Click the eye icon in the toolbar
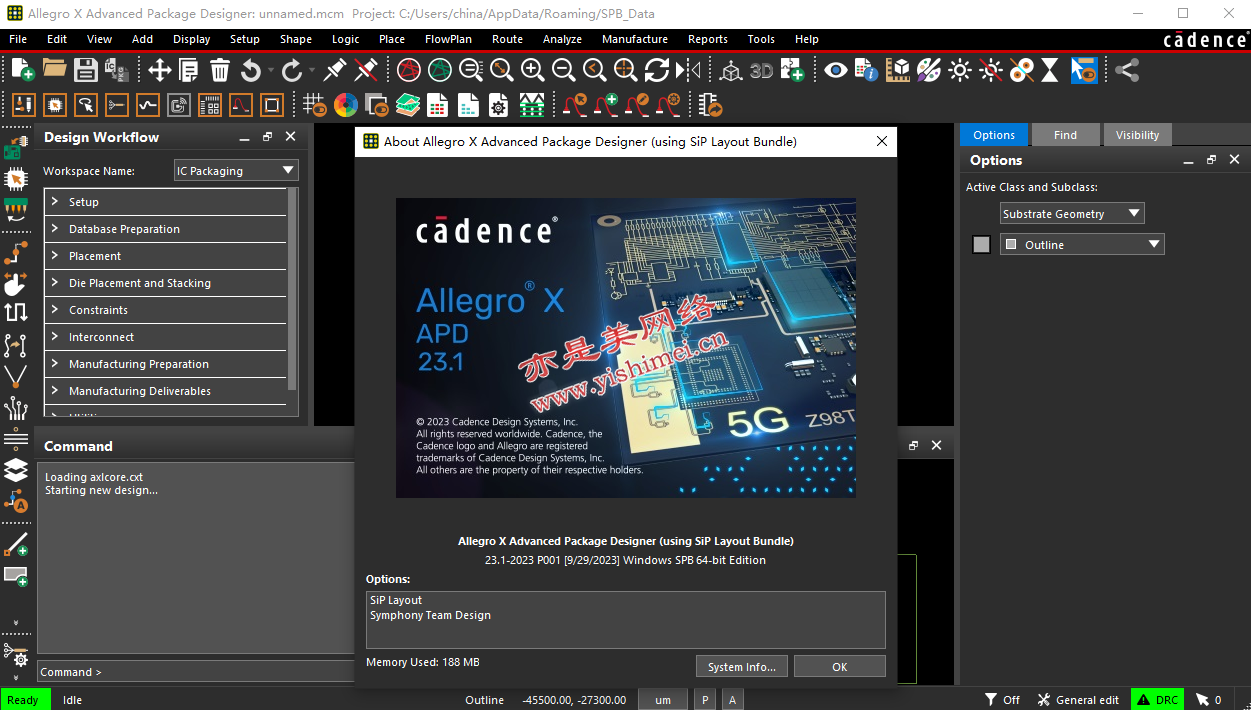Screen dimensions: 1251x710 click(x=835, y=69)
